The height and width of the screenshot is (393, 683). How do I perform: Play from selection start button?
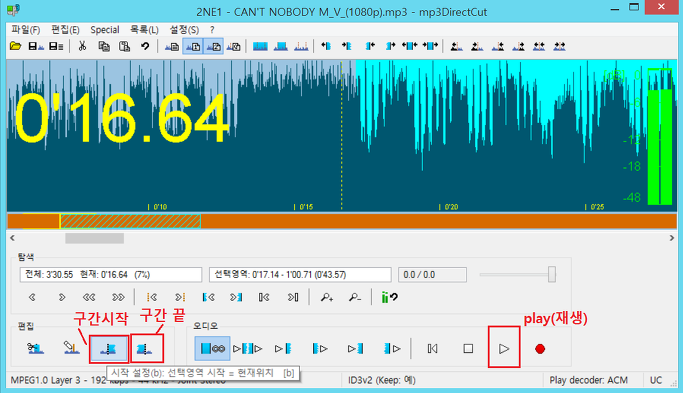pos(320,349)
